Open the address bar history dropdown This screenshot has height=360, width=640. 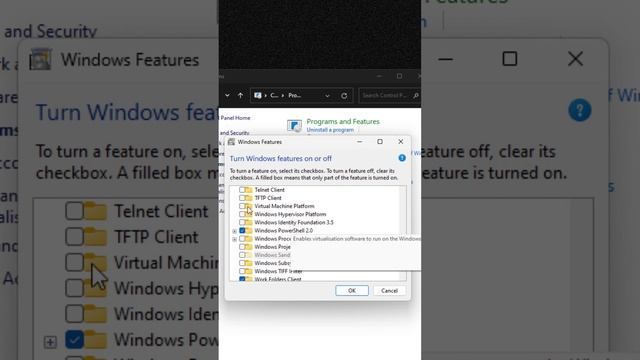(x=327, y=96)
